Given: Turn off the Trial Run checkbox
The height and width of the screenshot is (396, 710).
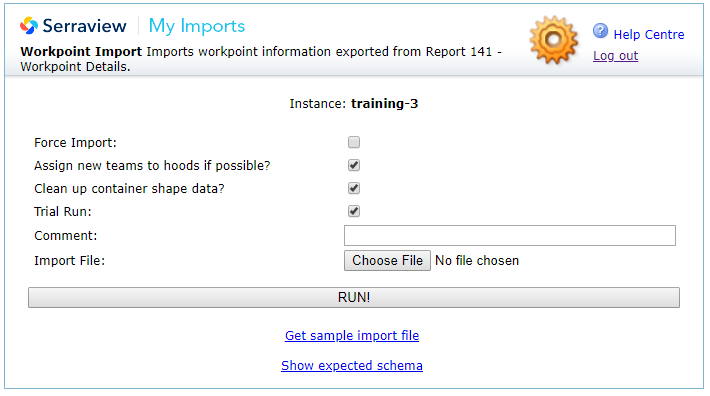Looking at the screenshot, I should (x=354, y=211).
